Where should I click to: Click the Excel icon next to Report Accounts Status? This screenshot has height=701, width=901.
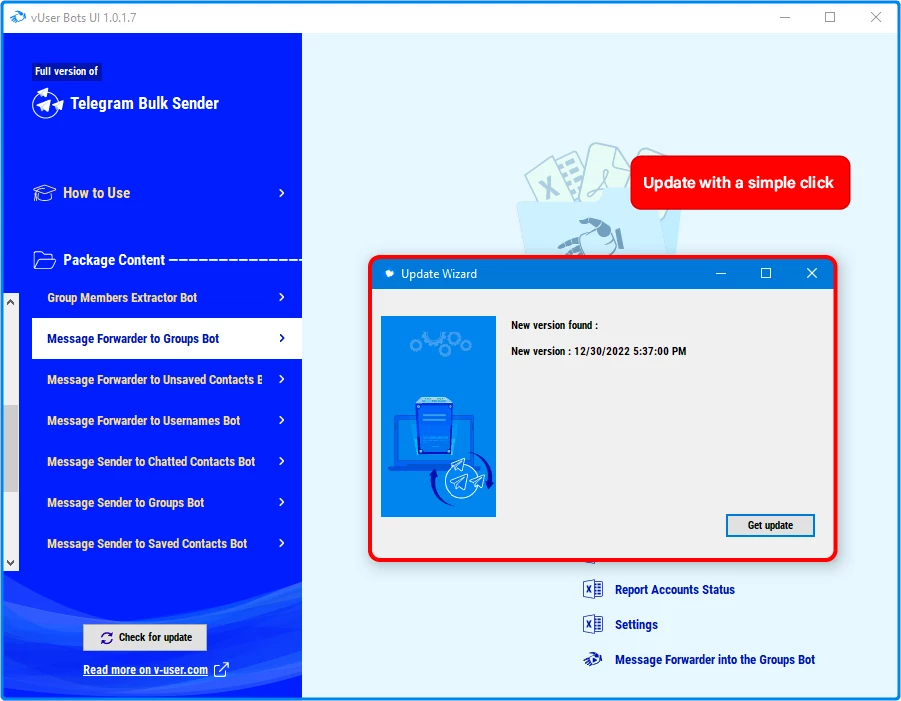592,590
